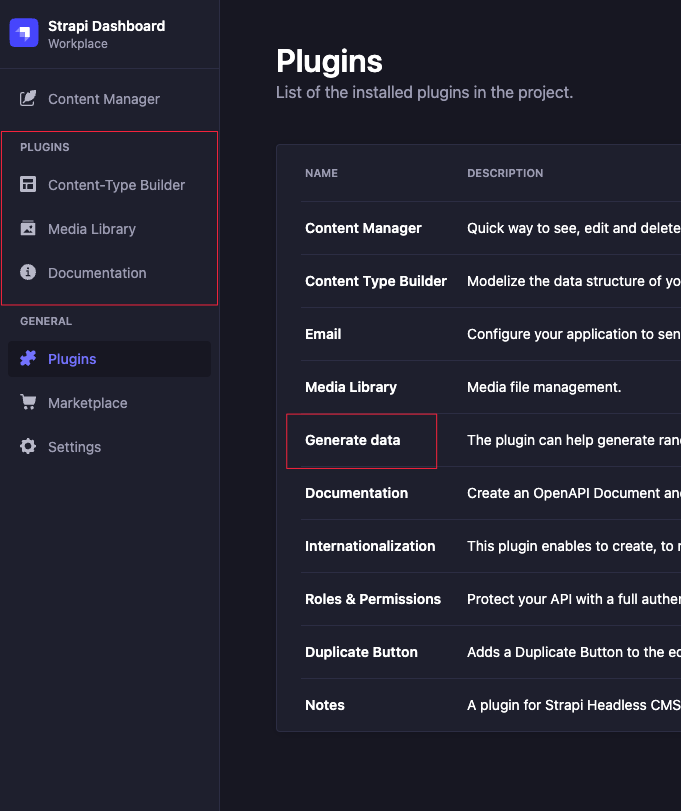Click the PLUGINS sidebar section label
Viewport: 681px width, 811px height.
[x=44, y=147]
